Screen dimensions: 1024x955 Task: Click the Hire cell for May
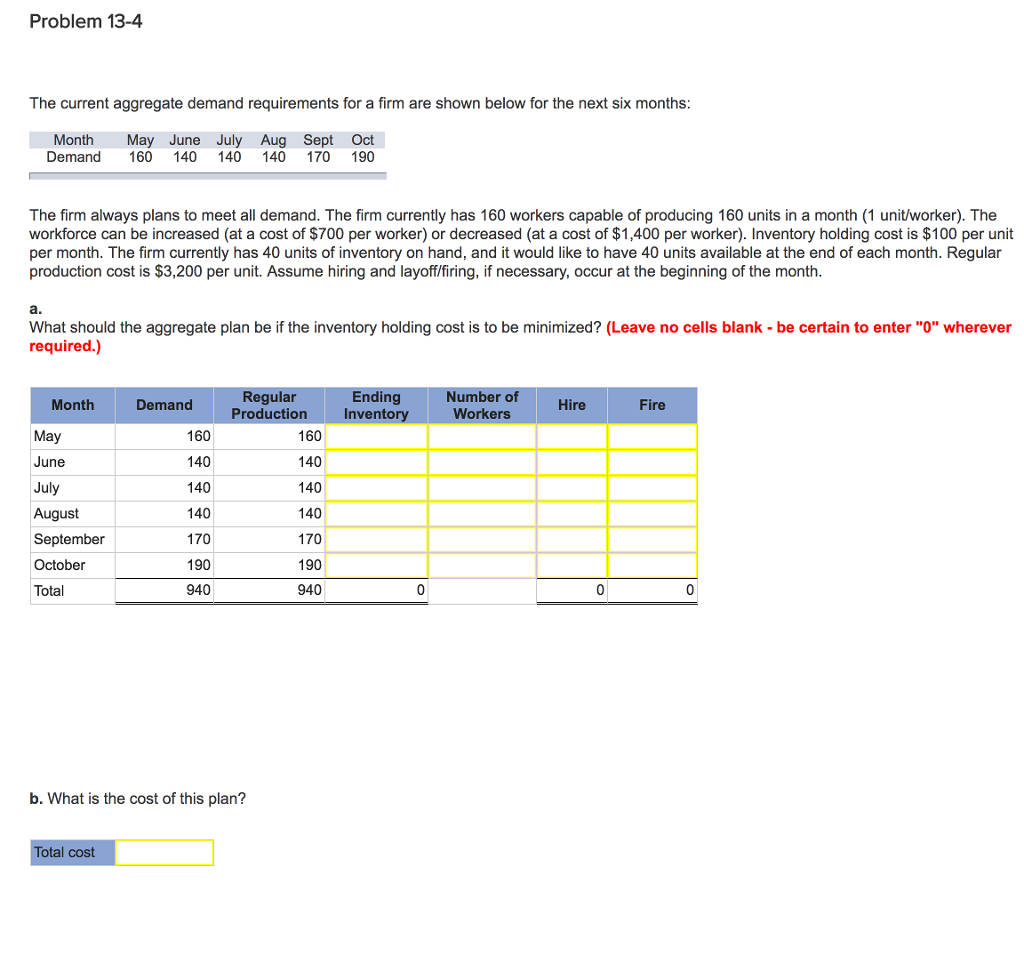[x=571, y=436]
